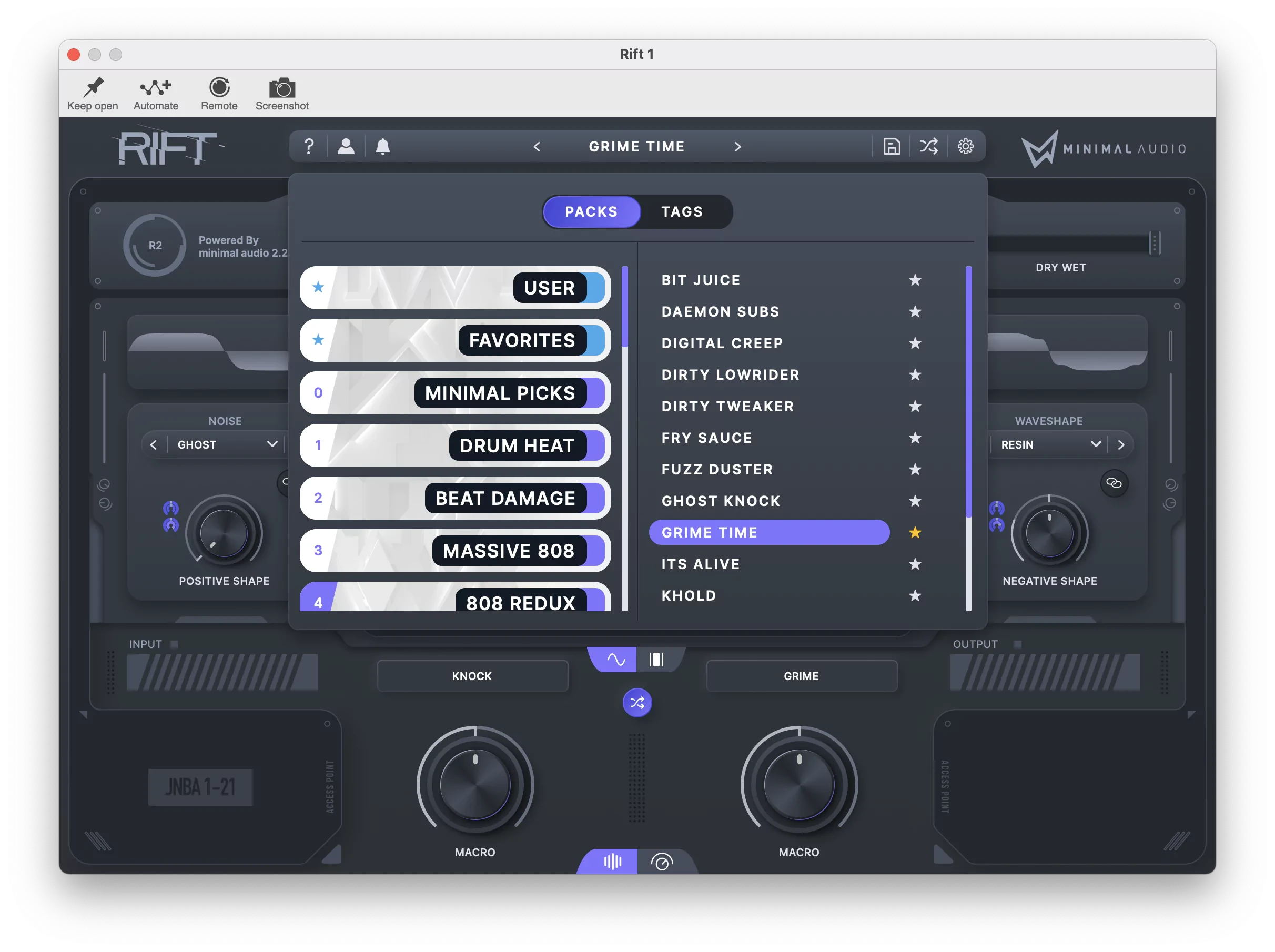Randomize preset with top shuffle icon
This screenshot has height=952, width=1275.
[x=928, y=146]
